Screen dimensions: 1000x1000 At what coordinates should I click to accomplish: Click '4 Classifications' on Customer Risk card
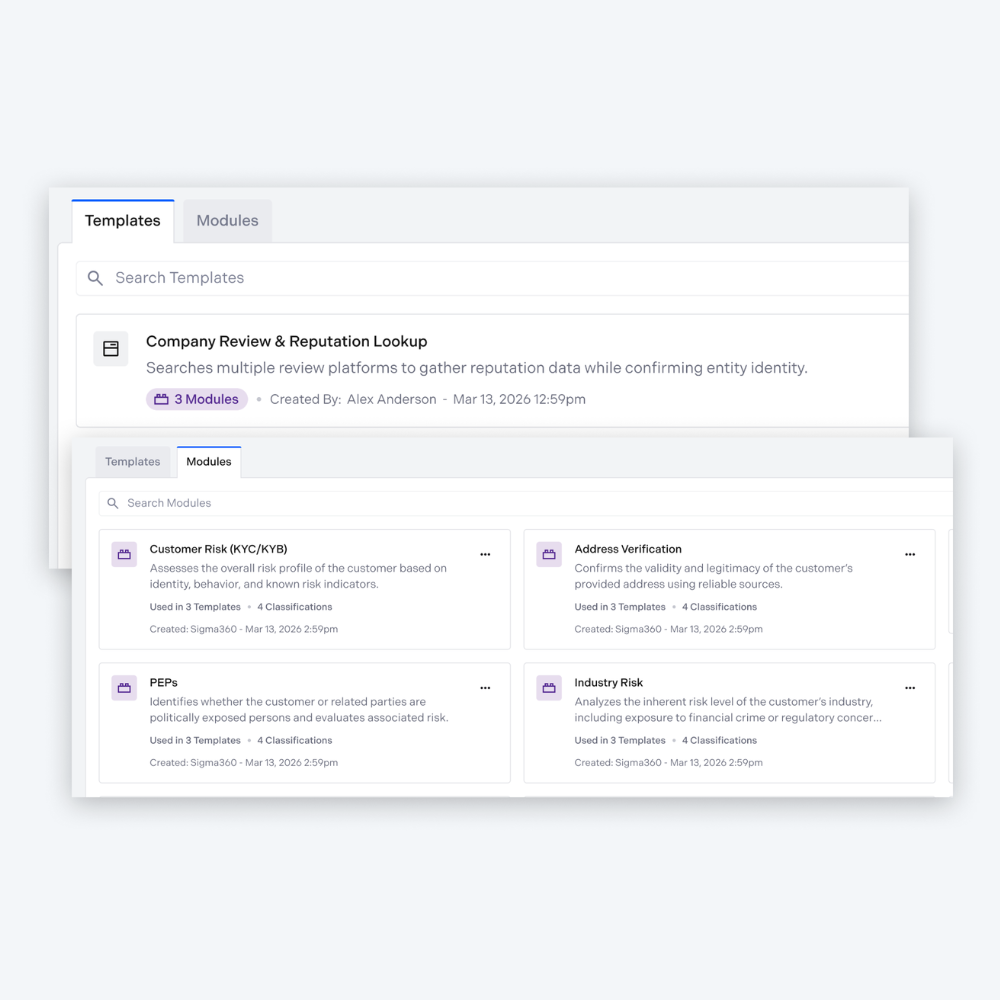click(295, 607)
